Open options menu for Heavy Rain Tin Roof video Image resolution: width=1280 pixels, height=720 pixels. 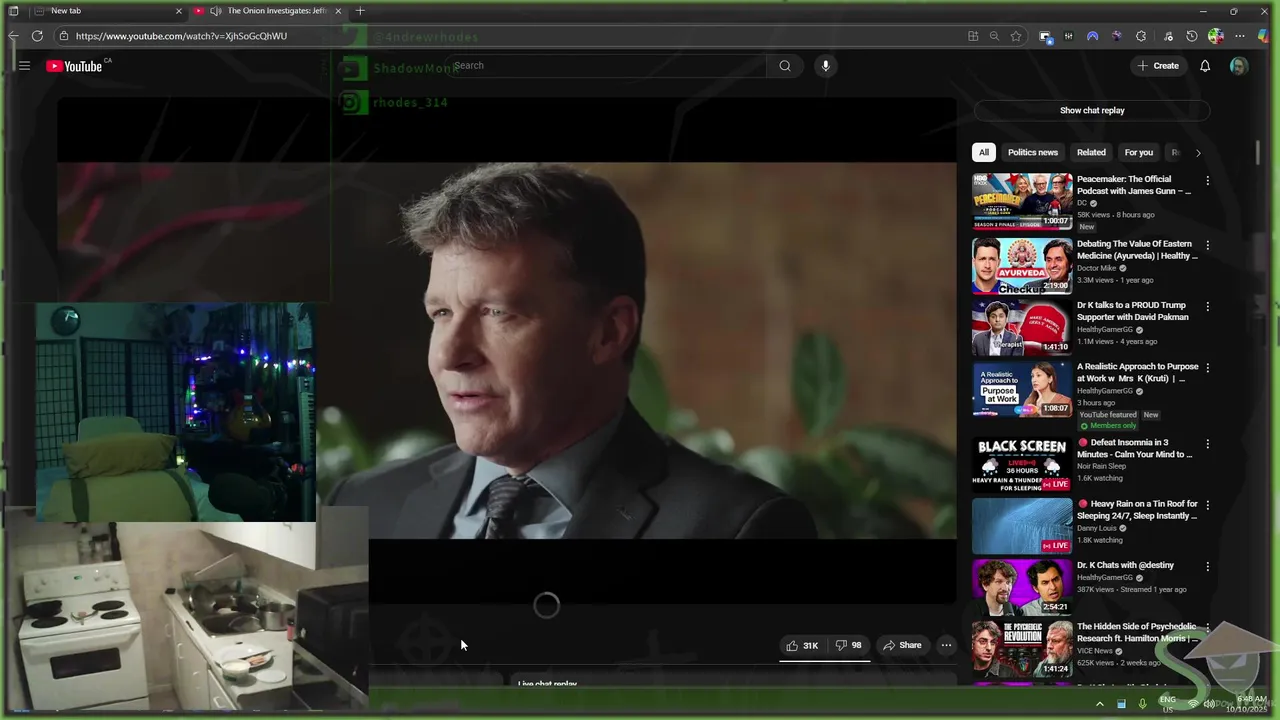[1207, 505]
